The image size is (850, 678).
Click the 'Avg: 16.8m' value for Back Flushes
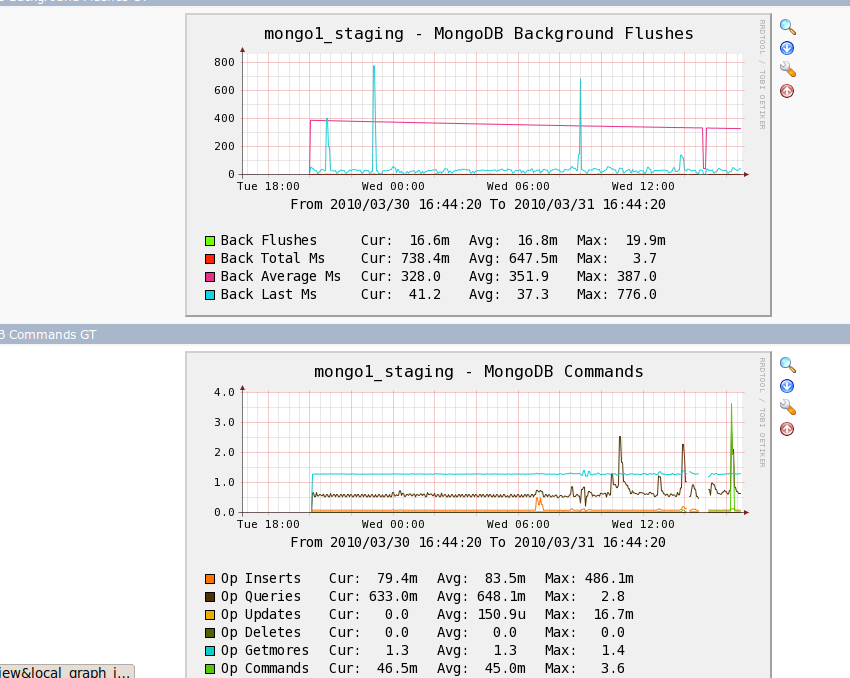pos(513,240)
